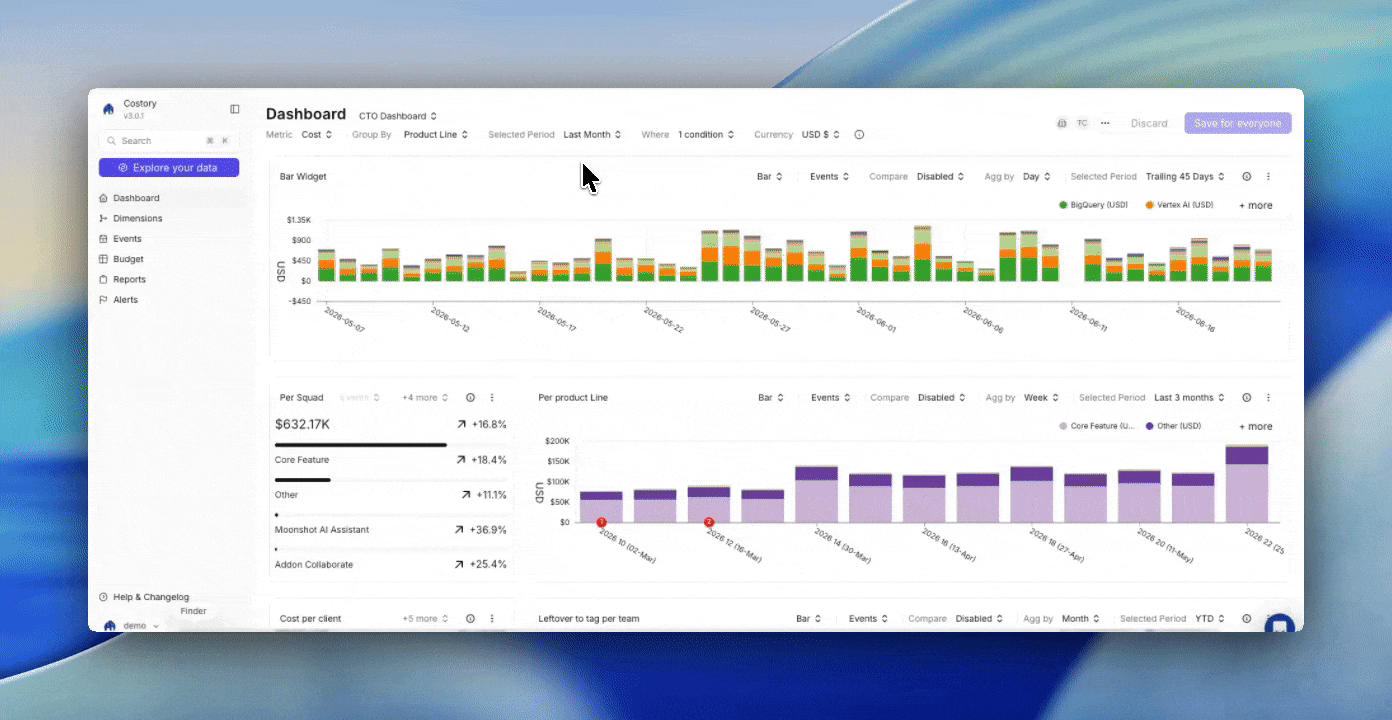Collapse the sidebar with the panel icon
The height and width of the screenshot is (720, 1392).
[x=235, y=109]
